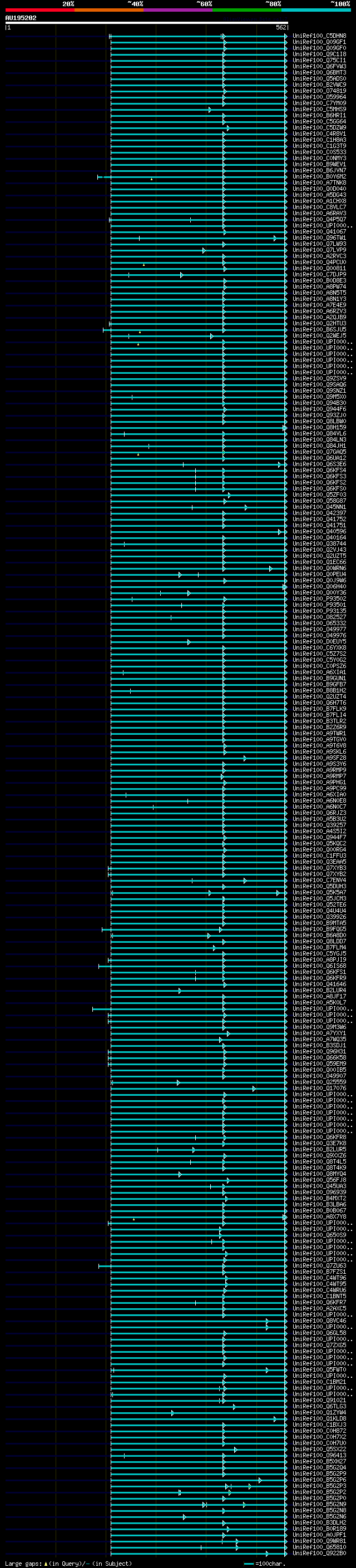Select the UniRef100_O49976 label
Screen dimensions: 356x1568
coord(319,635)
